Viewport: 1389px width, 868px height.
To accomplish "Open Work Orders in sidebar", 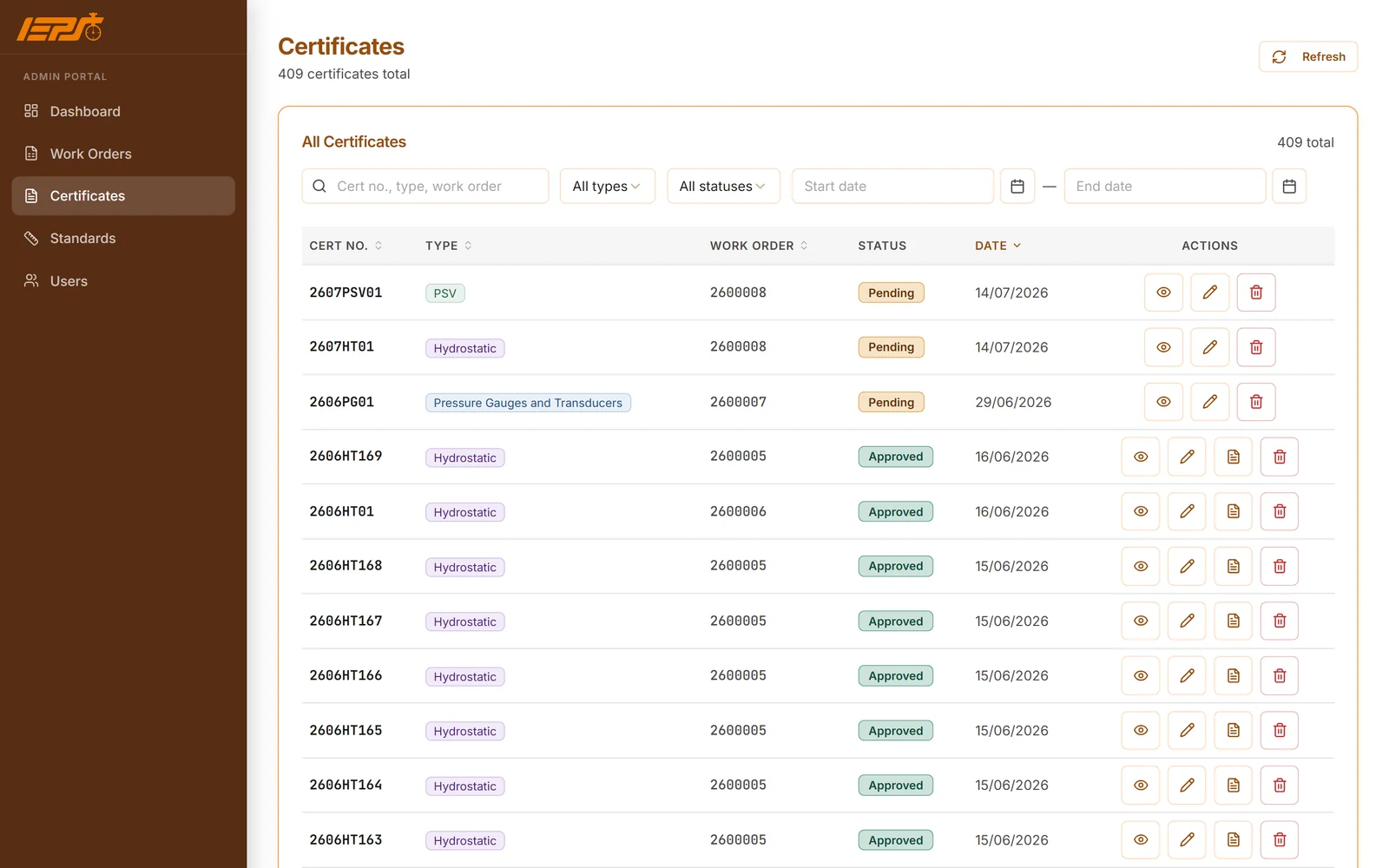I will coord(123,154).
